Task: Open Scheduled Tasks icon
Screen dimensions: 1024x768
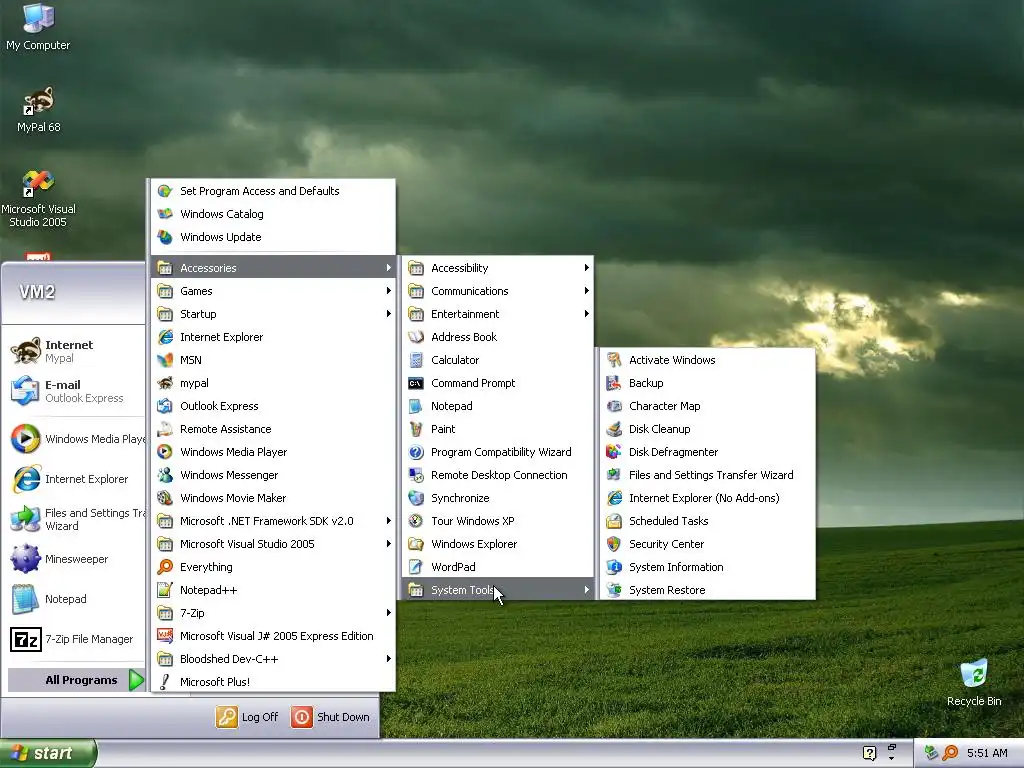Action: tap(614, 521)
